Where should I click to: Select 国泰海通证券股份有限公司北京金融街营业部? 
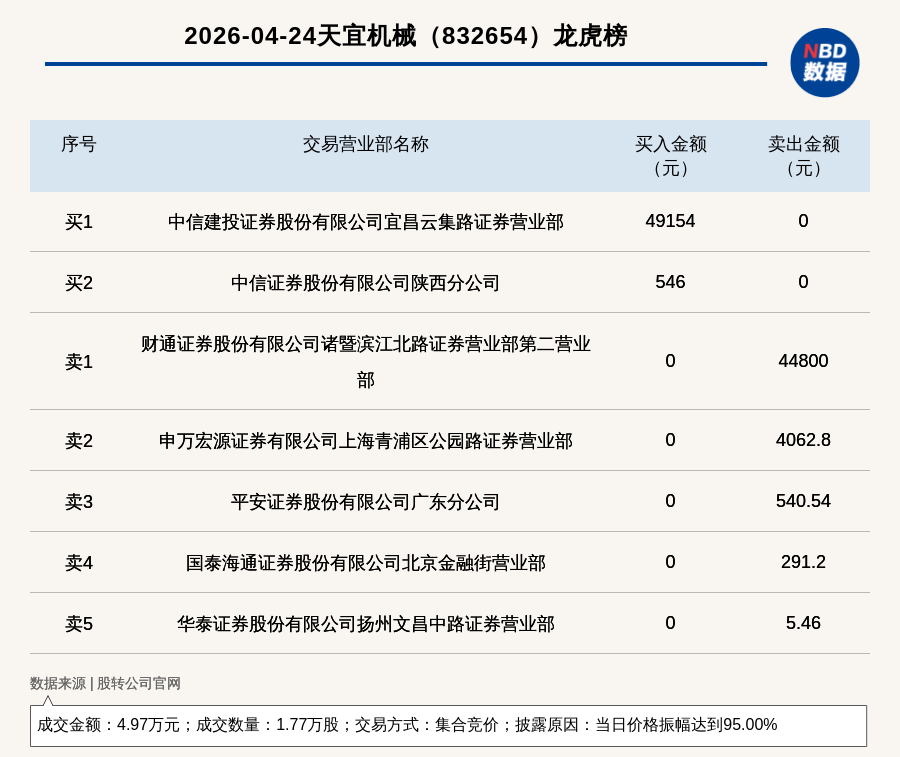point(366,562)
